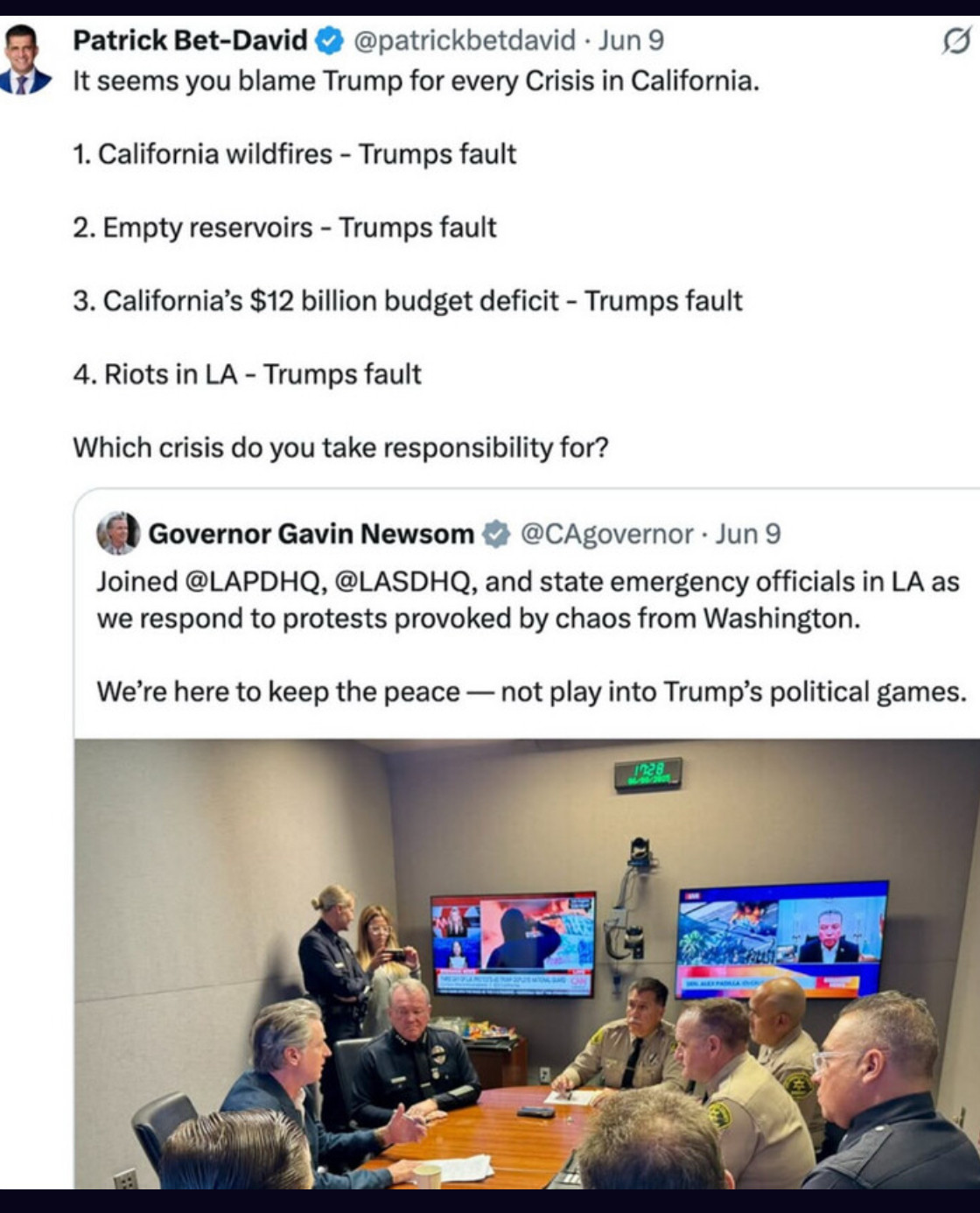Click blue verified badge beside Patrick Bet-David

click(x=329, y=40)
